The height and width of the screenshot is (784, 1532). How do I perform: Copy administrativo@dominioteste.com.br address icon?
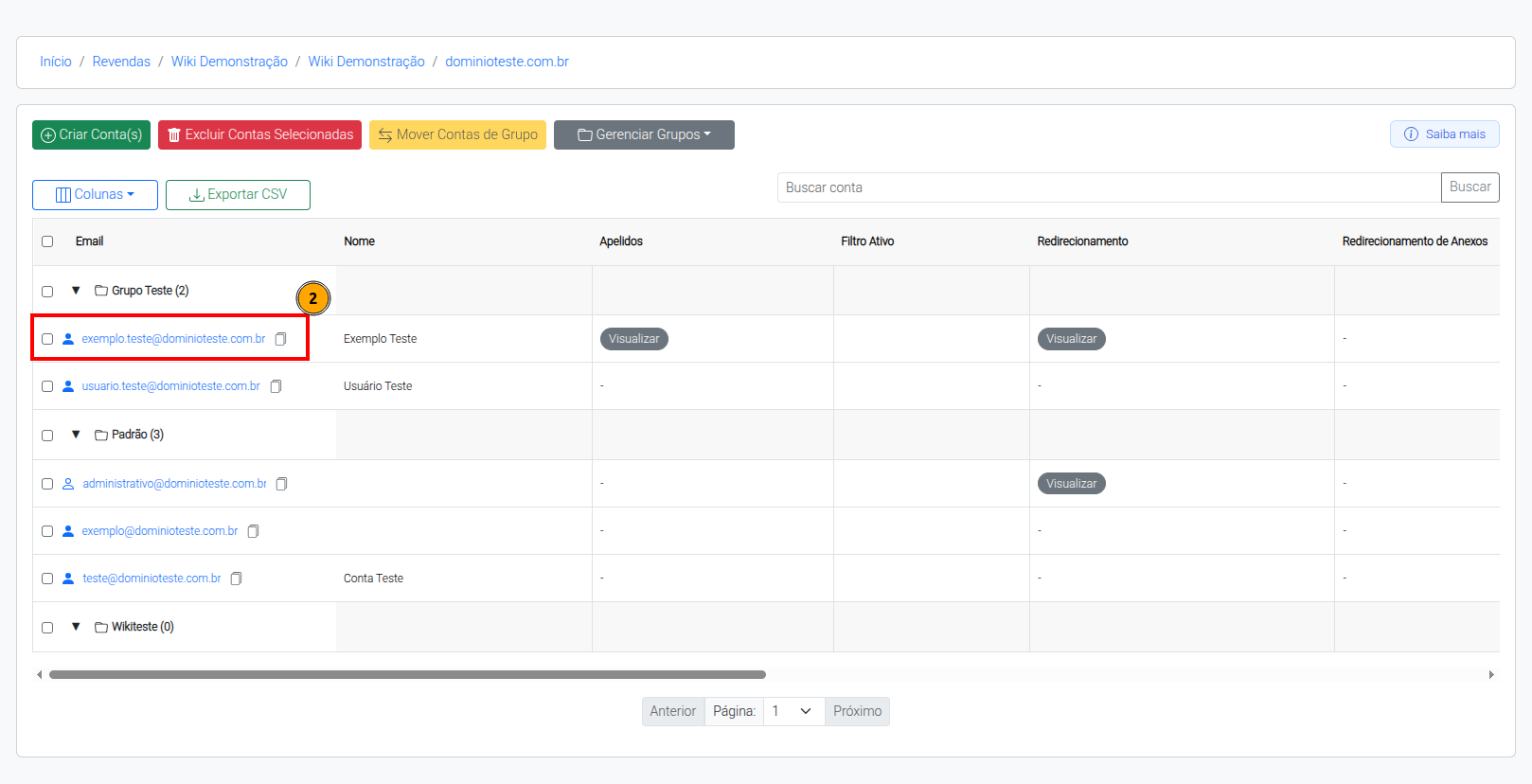coord(281,484)
